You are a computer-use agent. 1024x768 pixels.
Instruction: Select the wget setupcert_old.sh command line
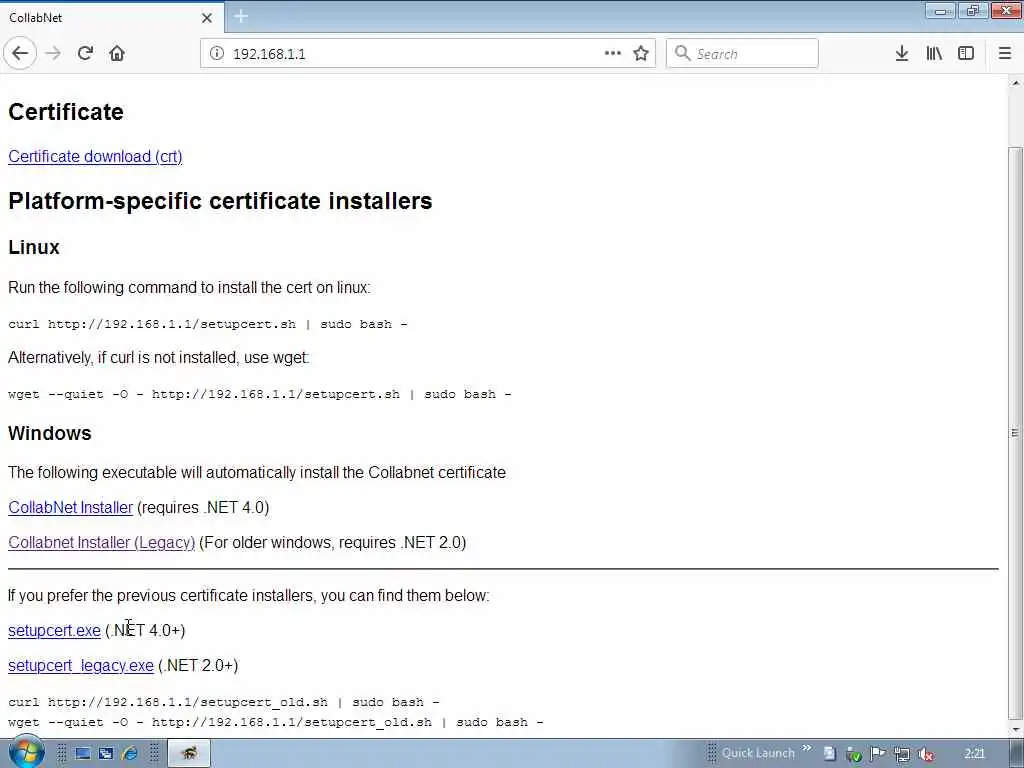[276, 722]
